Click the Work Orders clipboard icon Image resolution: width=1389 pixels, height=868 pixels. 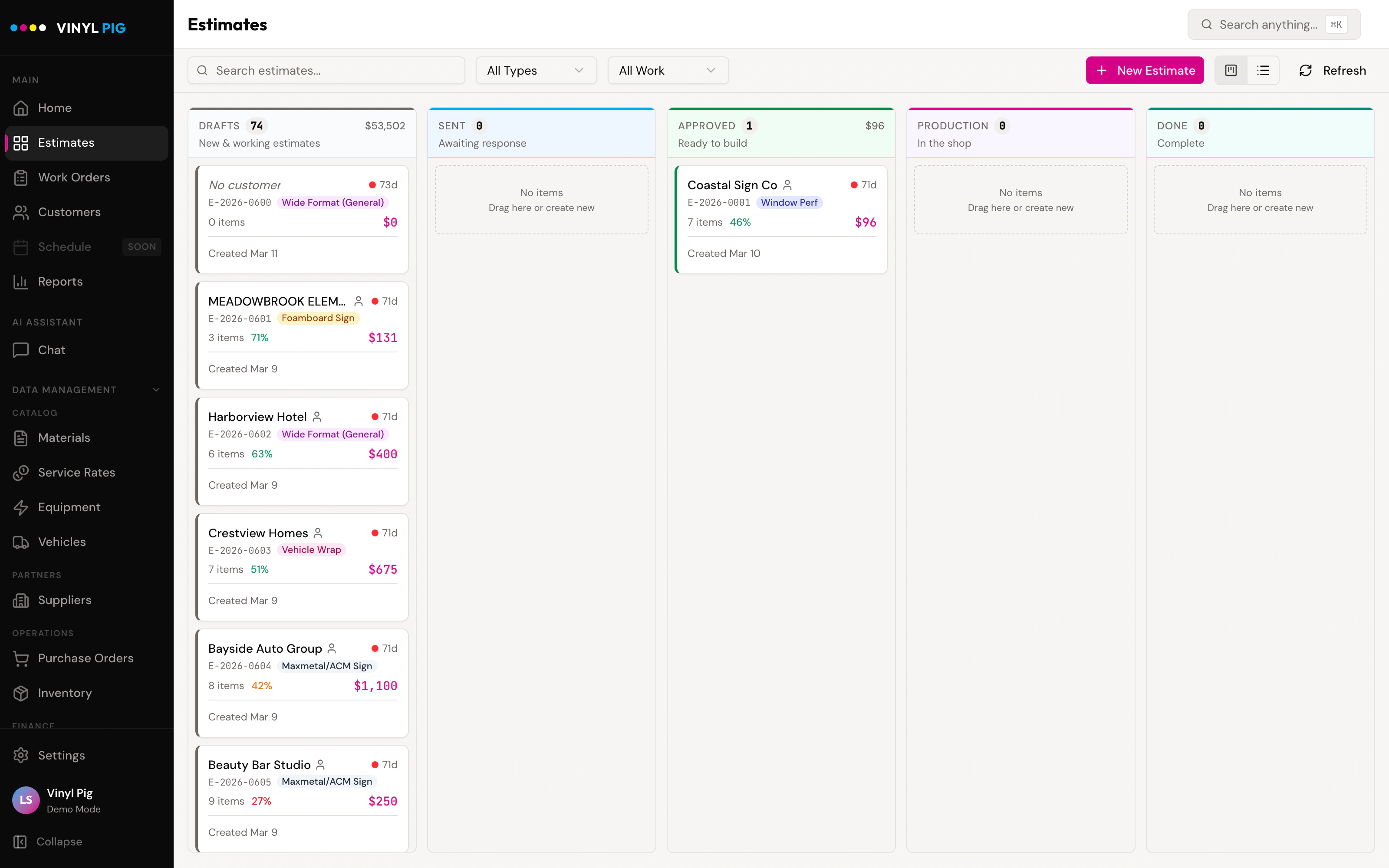(x=21, y=178)
